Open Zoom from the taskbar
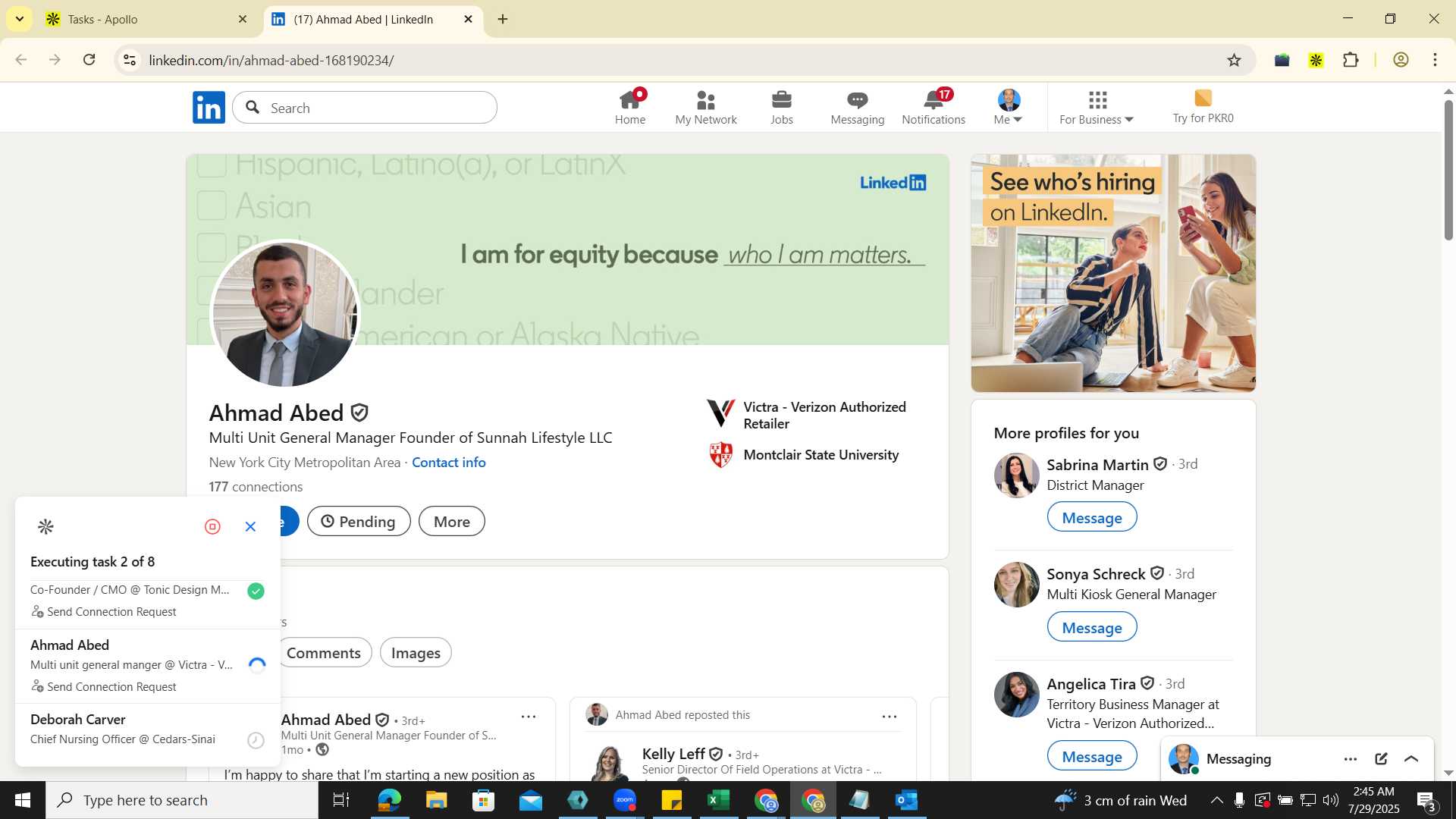Image resolution: width=1456 pixels, height=819 pixels. click(624, 800)
